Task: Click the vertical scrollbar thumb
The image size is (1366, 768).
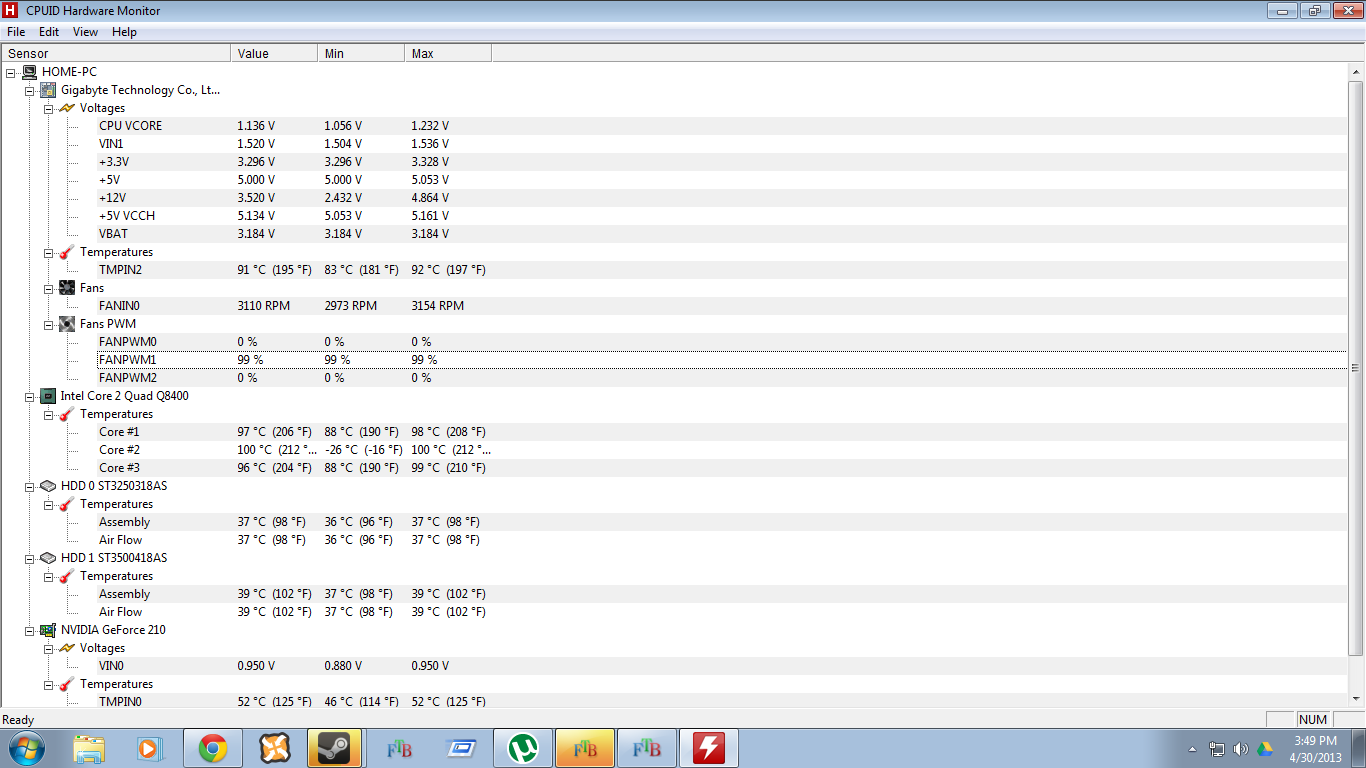Action: (1356, 368)
